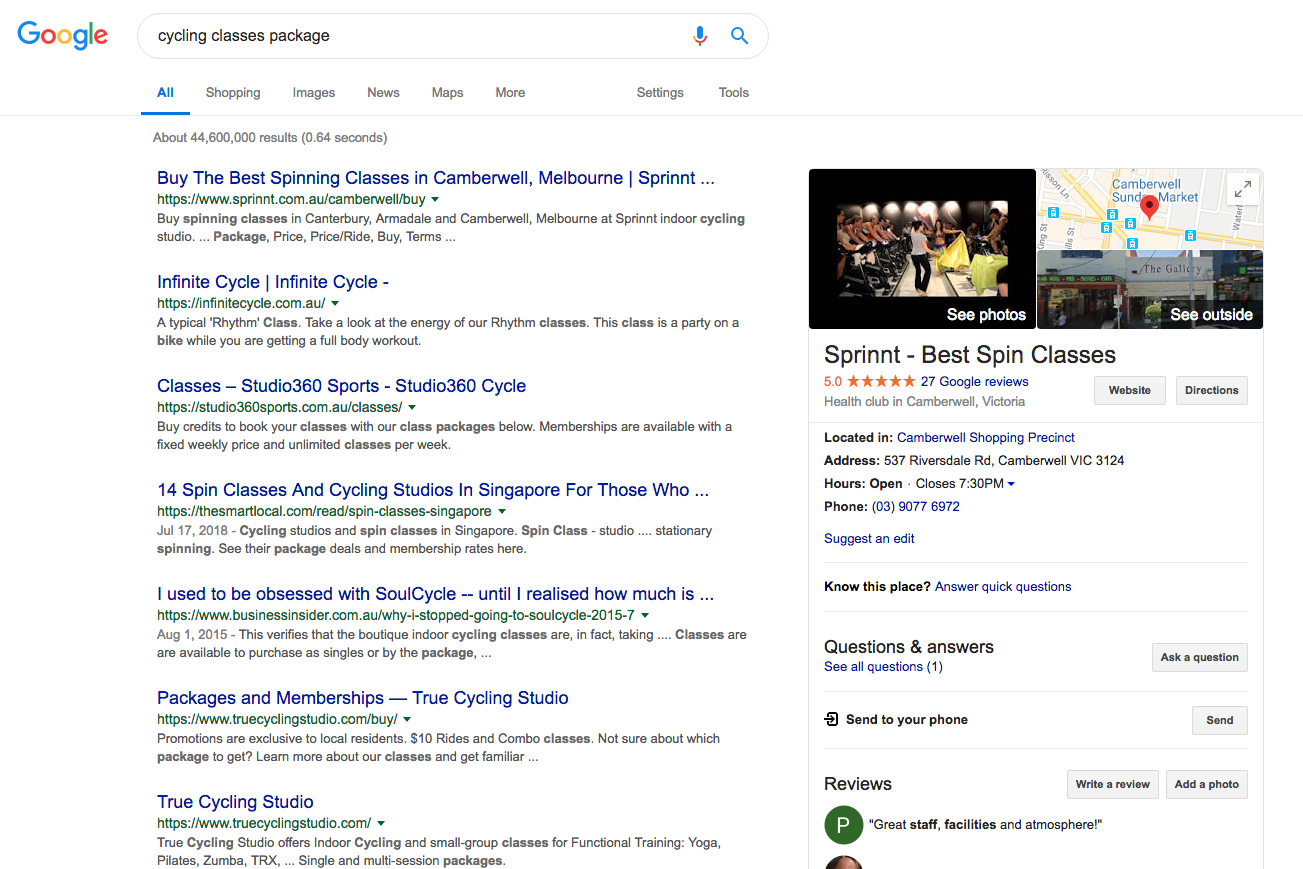The image size is (1303, 869).
Task: Open Classes – Studio360 Sports result
Action: 341,386
